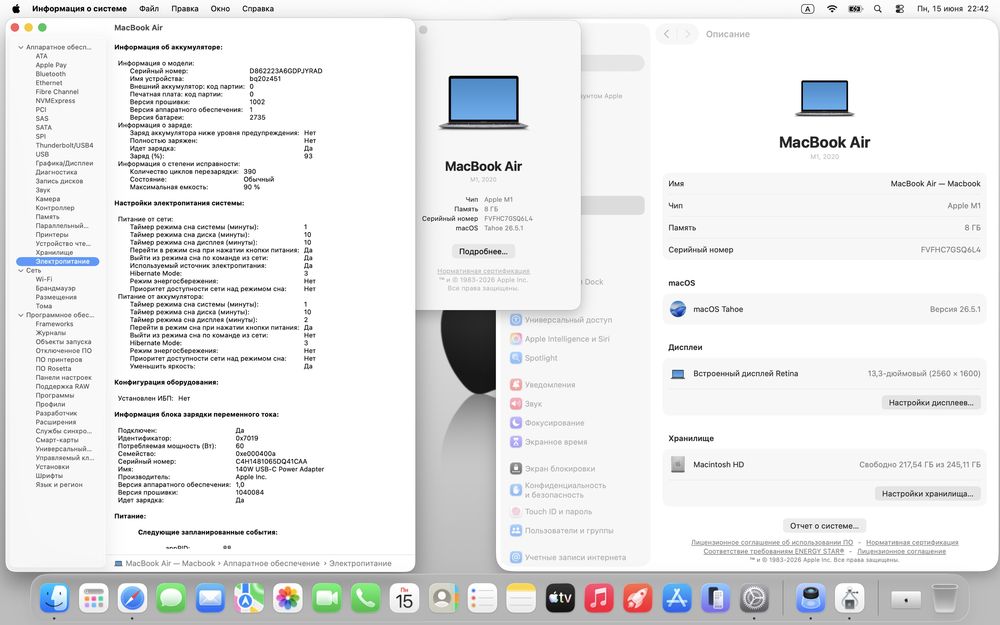Image resolution: width=1000 pixels, height=625 pixels.
Task: Open Лицензионное соглашение об использовании ПО link
Action: point(772,542)
